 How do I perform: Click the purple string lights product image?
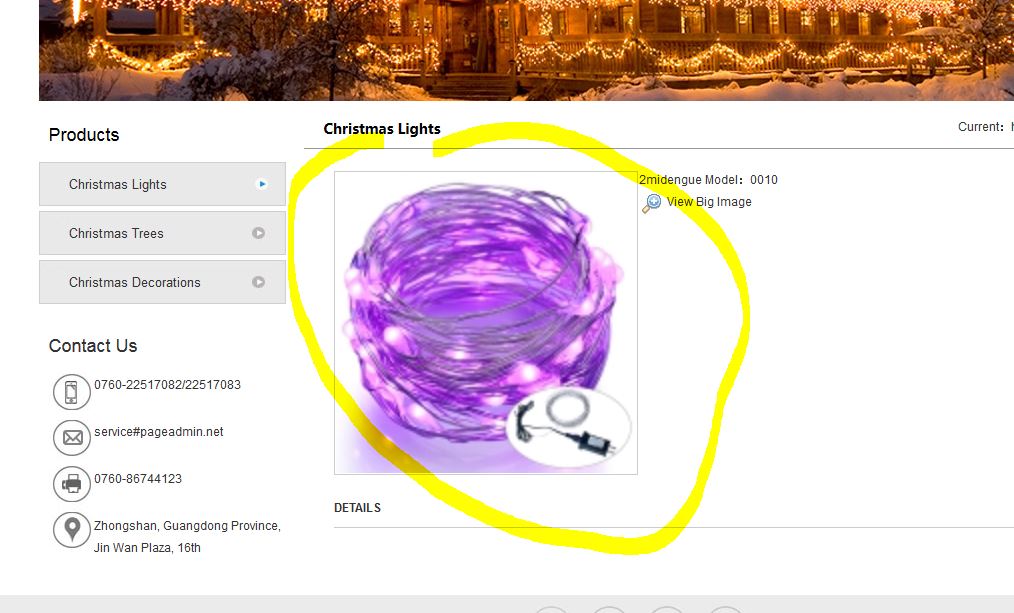click(x=486, y=323)
